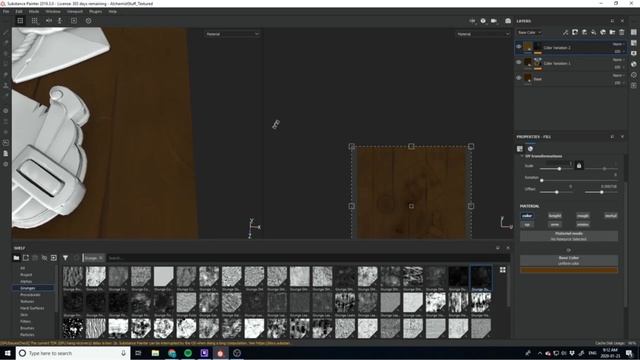Select the Procedurals shelf category
Viewport: 640px width, 360px height.
click(x=30, y=295)
